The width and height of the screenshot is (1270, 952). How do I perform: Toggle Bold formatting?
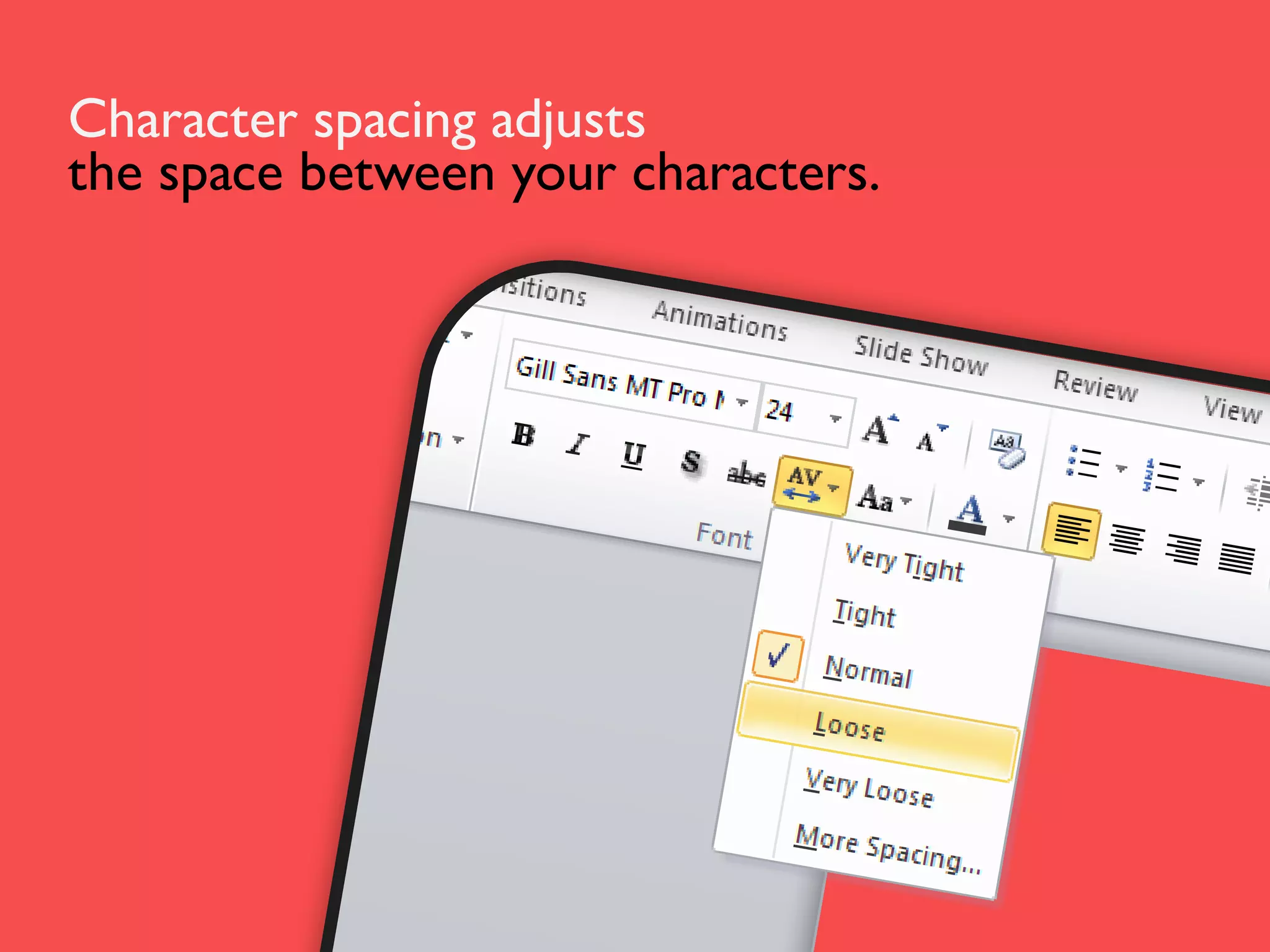[523, 434]
